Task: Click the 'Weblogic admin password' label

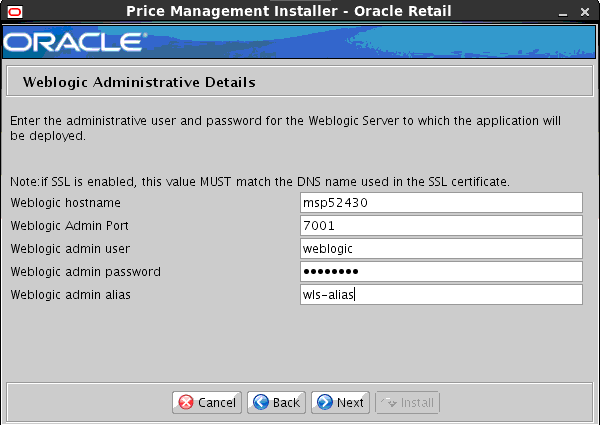Action: point(85,272)
